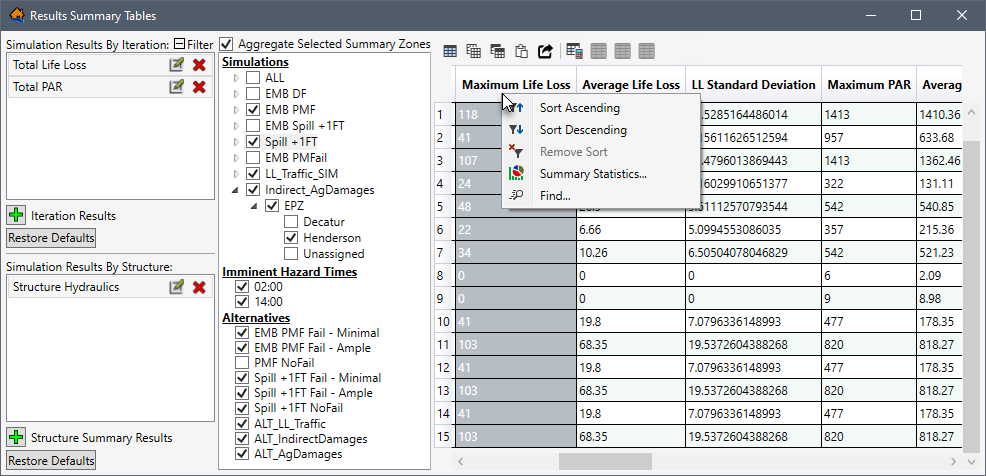Select the Total Life Loss list entry
The height and width of the screenshot is (476, 986).
(109, 65)
